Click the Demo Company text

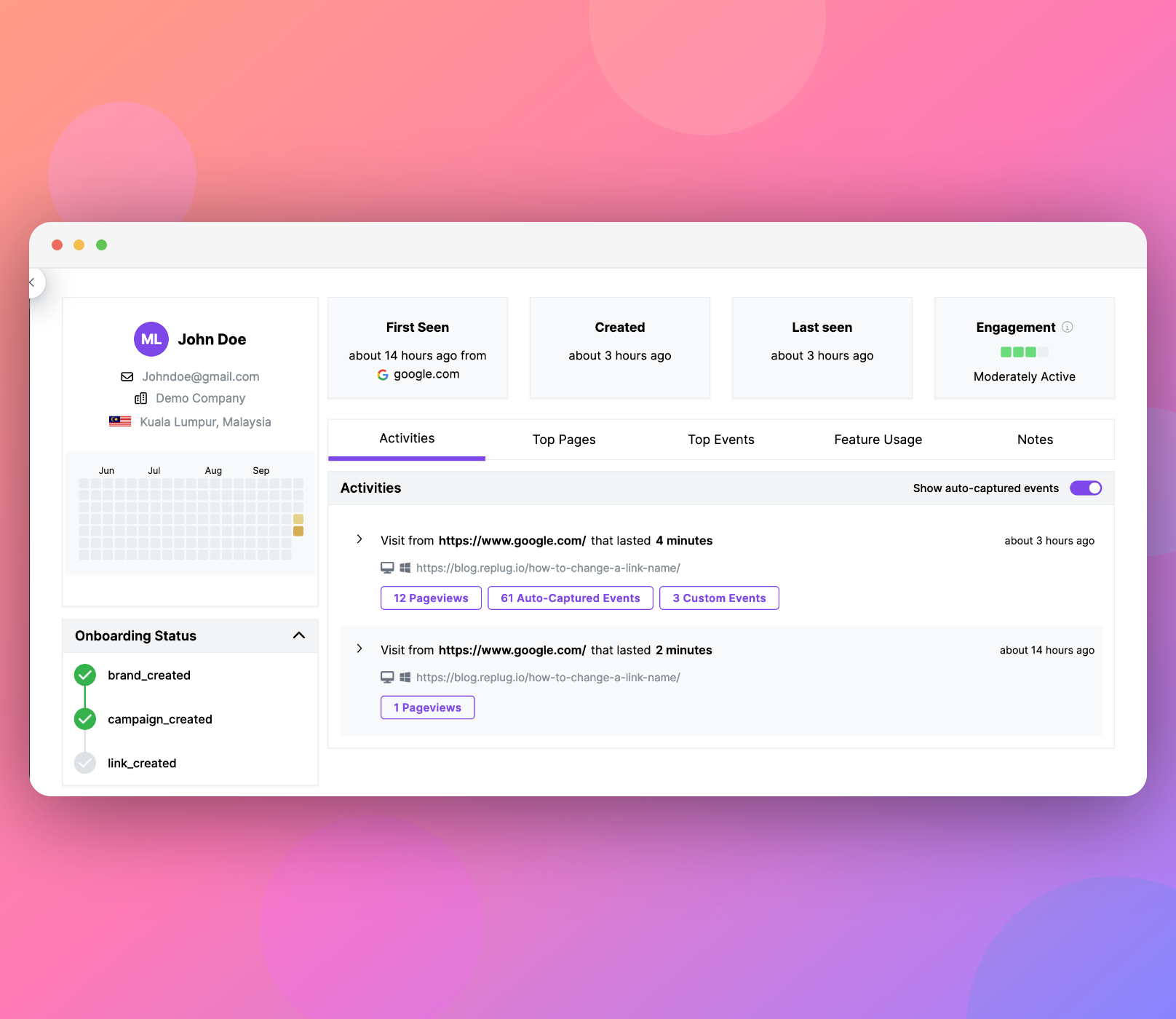201,398
